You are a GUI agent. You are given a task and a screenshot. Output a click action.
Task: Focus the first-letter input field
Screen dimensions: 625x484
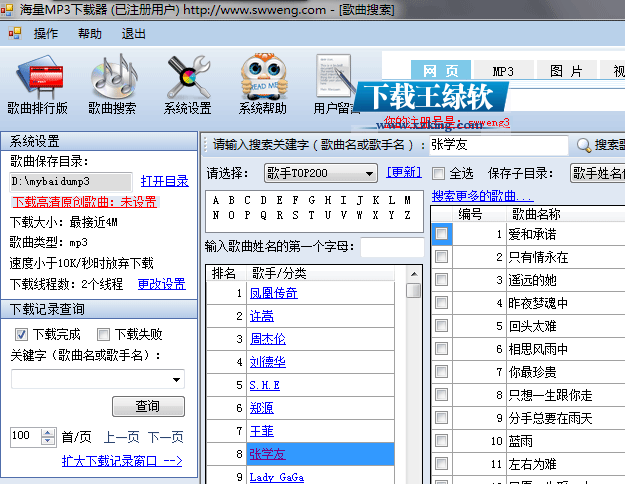pos(391,247)
